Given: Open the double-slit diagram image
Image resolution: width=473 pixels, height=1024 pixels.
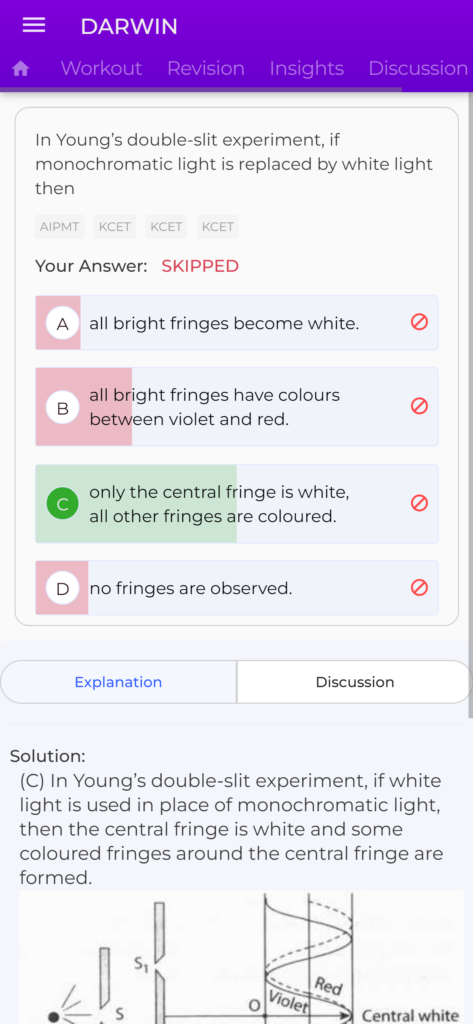Looking at the screenshot, I should (x=241, y=957).
